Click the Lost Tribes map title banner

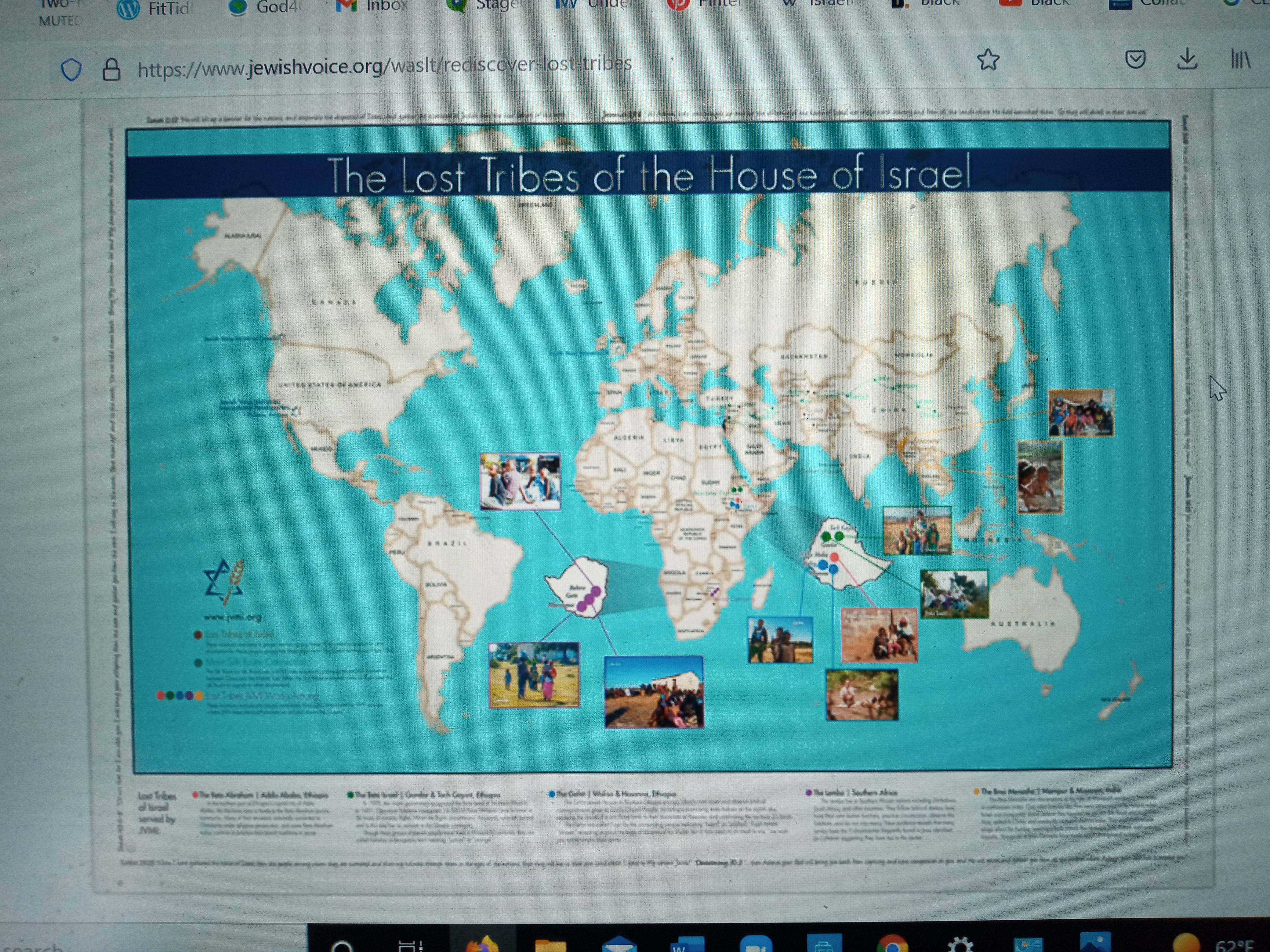pyautogui.click(x=648, y=174)
